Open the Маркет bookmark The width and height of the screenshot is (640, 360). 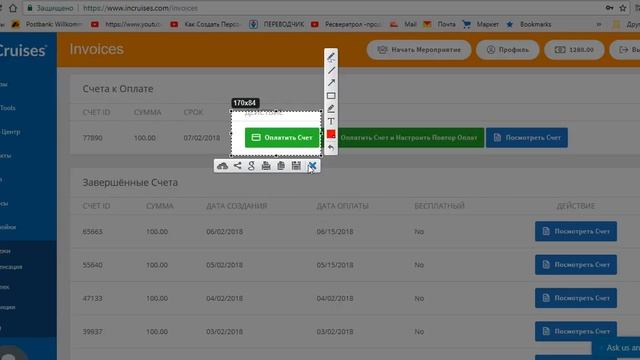pos(481,24)
